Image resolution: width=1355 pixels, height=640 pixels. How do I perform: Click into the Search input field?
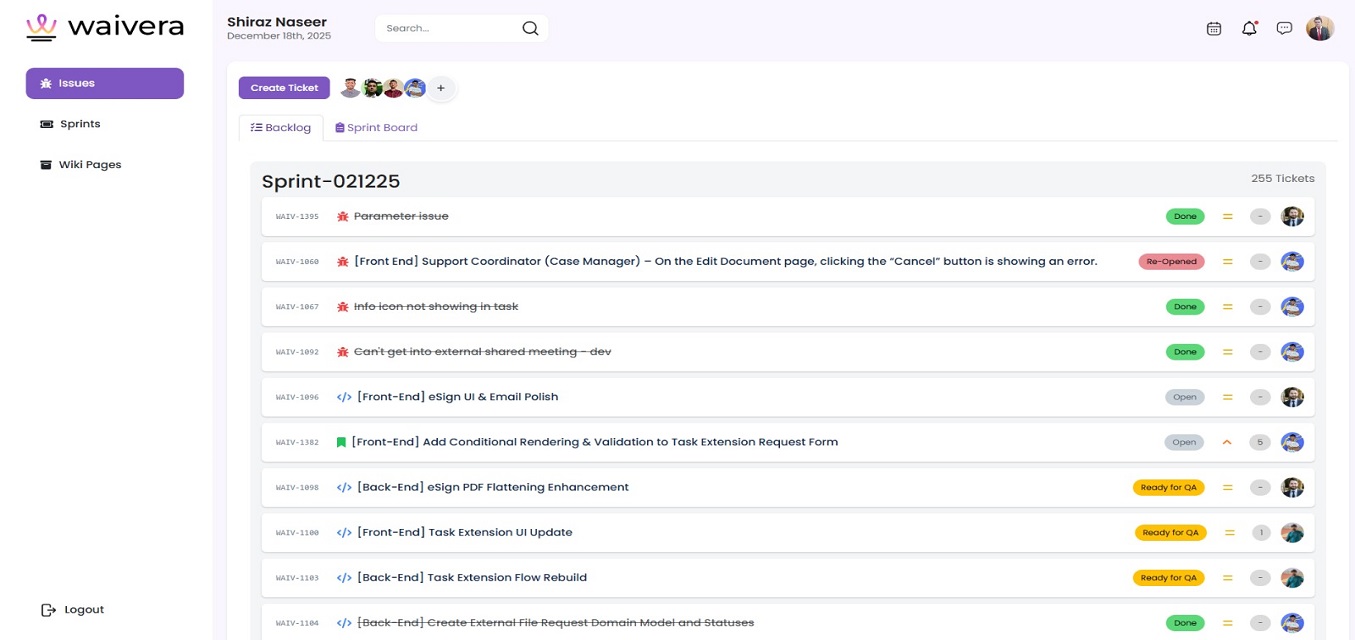[447, 28]
